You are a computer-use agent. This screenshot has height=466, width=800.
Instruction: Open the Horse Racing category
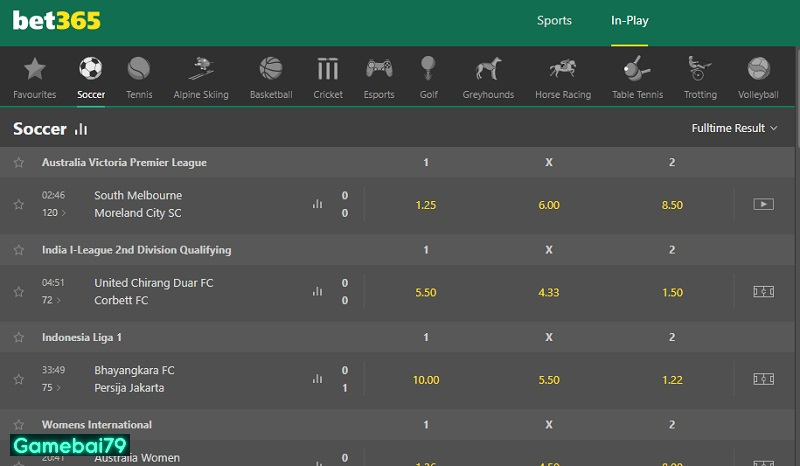pos(562,77)
